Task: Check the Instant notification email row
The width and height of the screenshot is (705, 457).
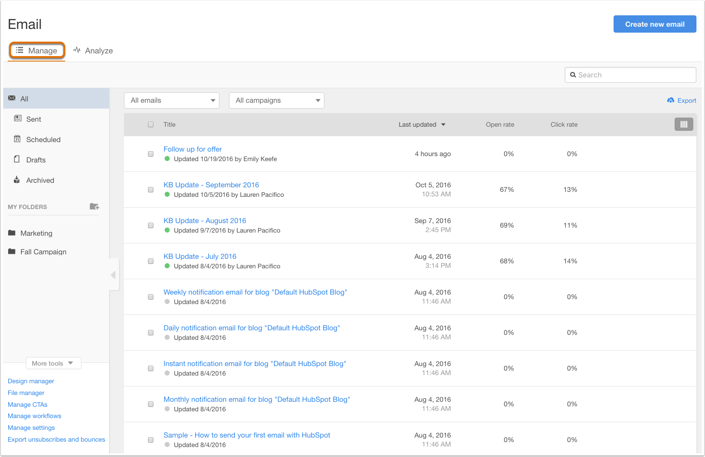Action: coord(151,368)
